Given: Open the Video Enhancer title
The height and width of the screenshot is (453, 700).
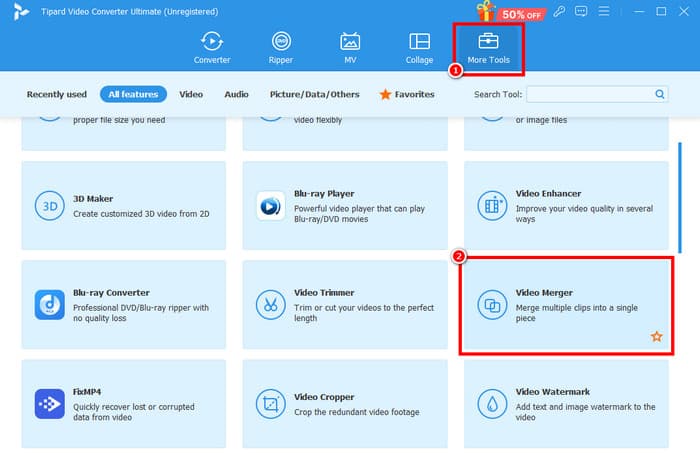Looking at the screenshot, I should point(548,194).
